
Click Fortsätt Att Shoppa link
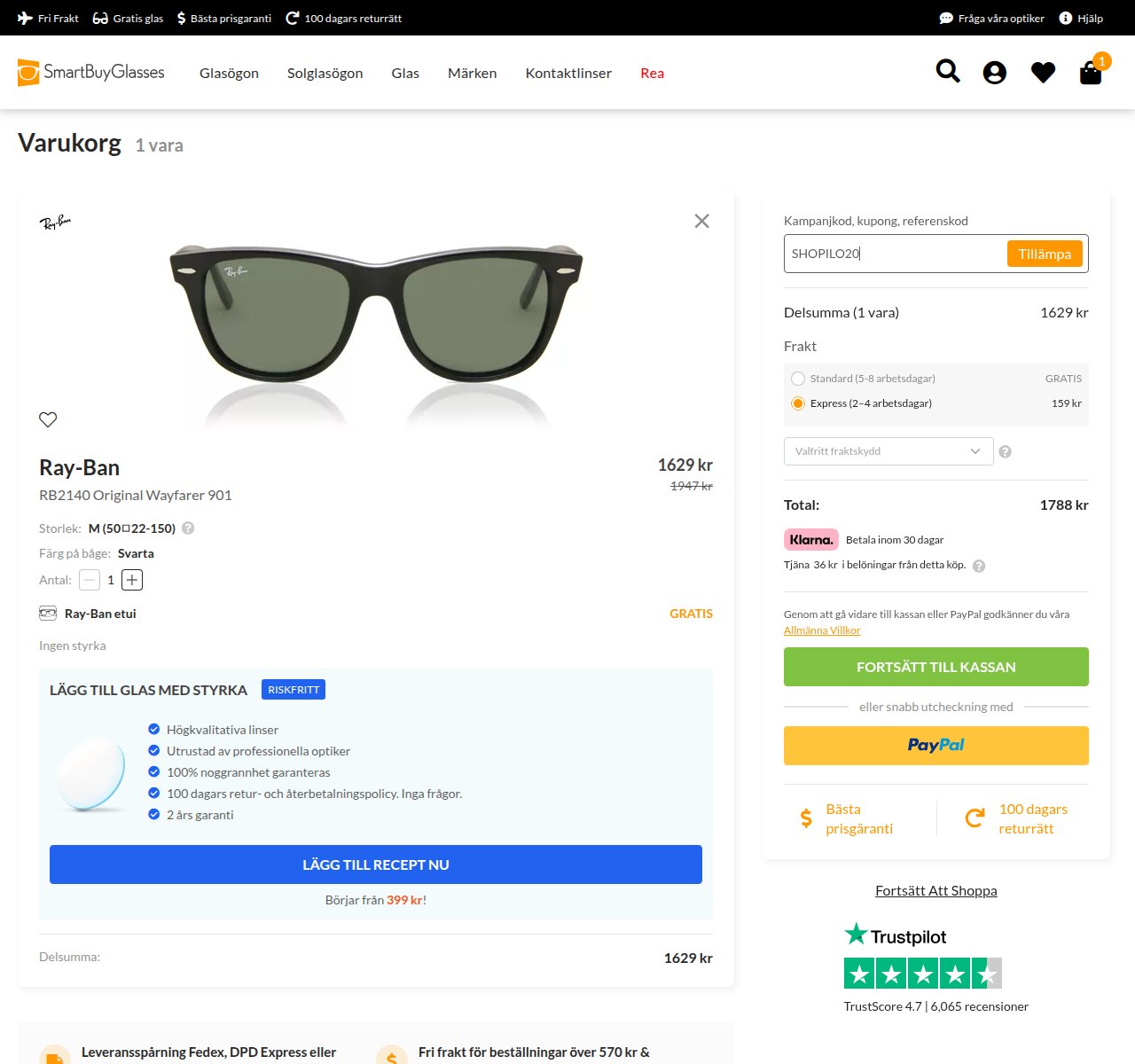(x=936, y=890)
